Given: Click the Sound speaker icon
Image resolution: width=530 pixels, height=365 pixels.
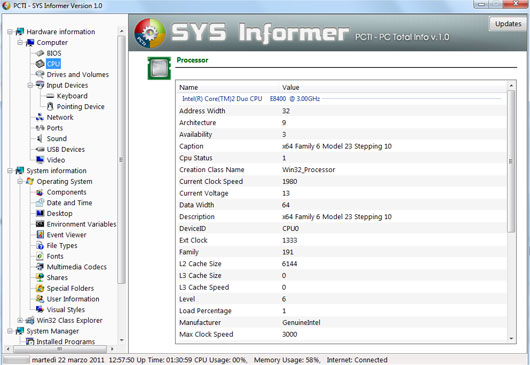Looking at the screenshot, I should (40, 139).
